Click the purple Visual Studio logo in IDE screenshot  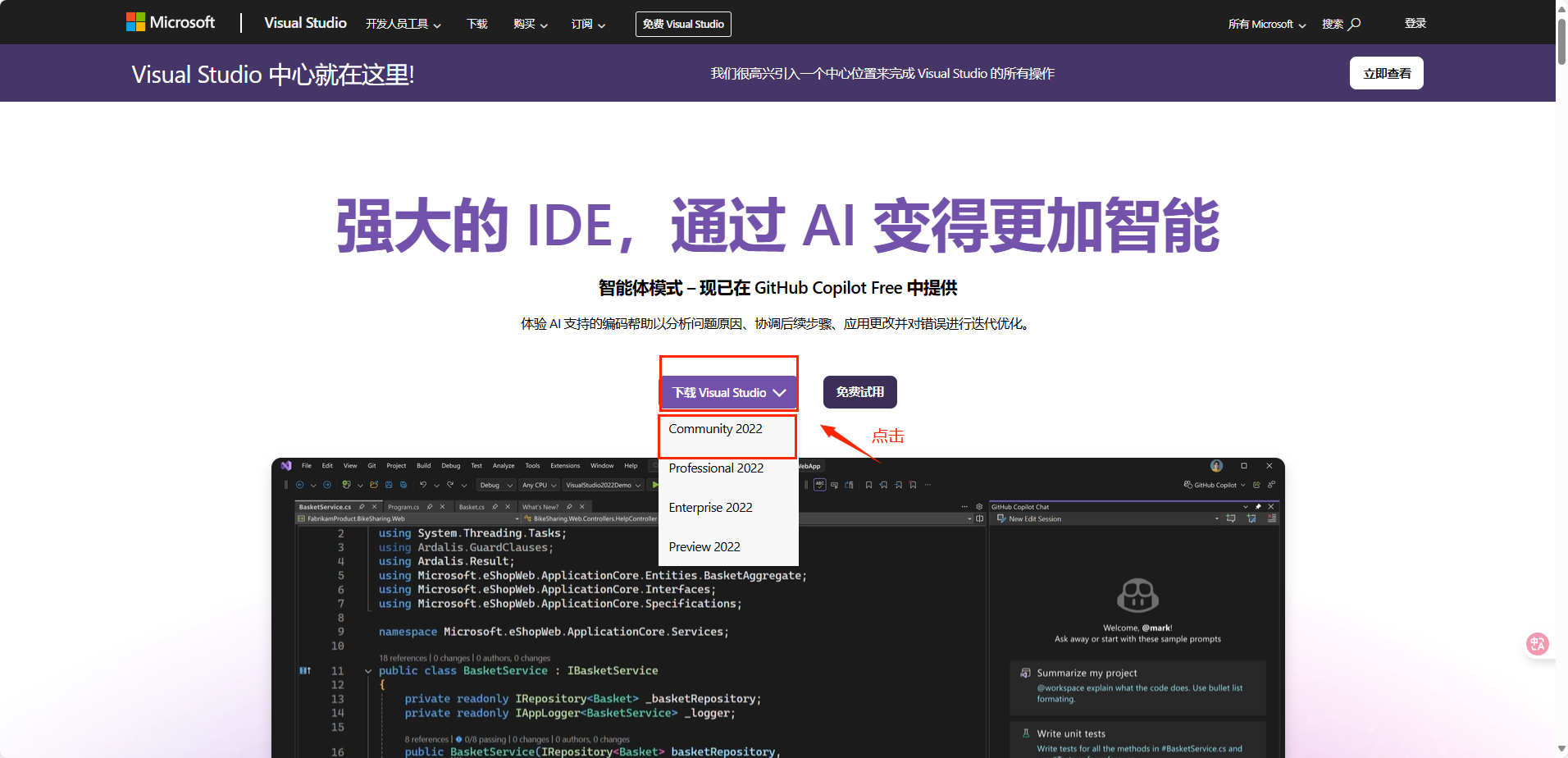pyautogui.click(x=286, y=465)
